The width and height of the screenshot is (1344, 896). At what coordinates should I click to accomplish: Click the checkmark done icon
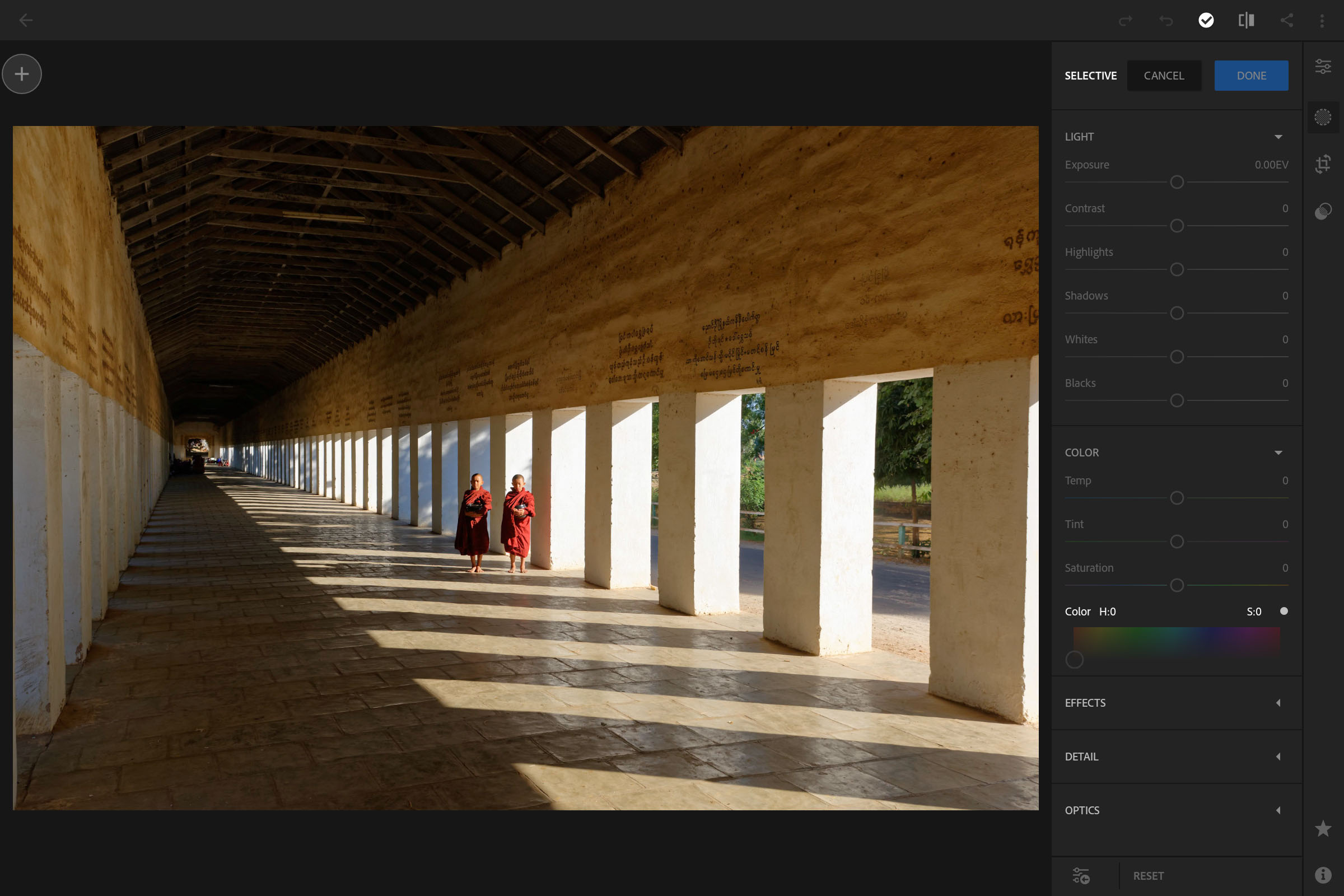(1205, 19)
